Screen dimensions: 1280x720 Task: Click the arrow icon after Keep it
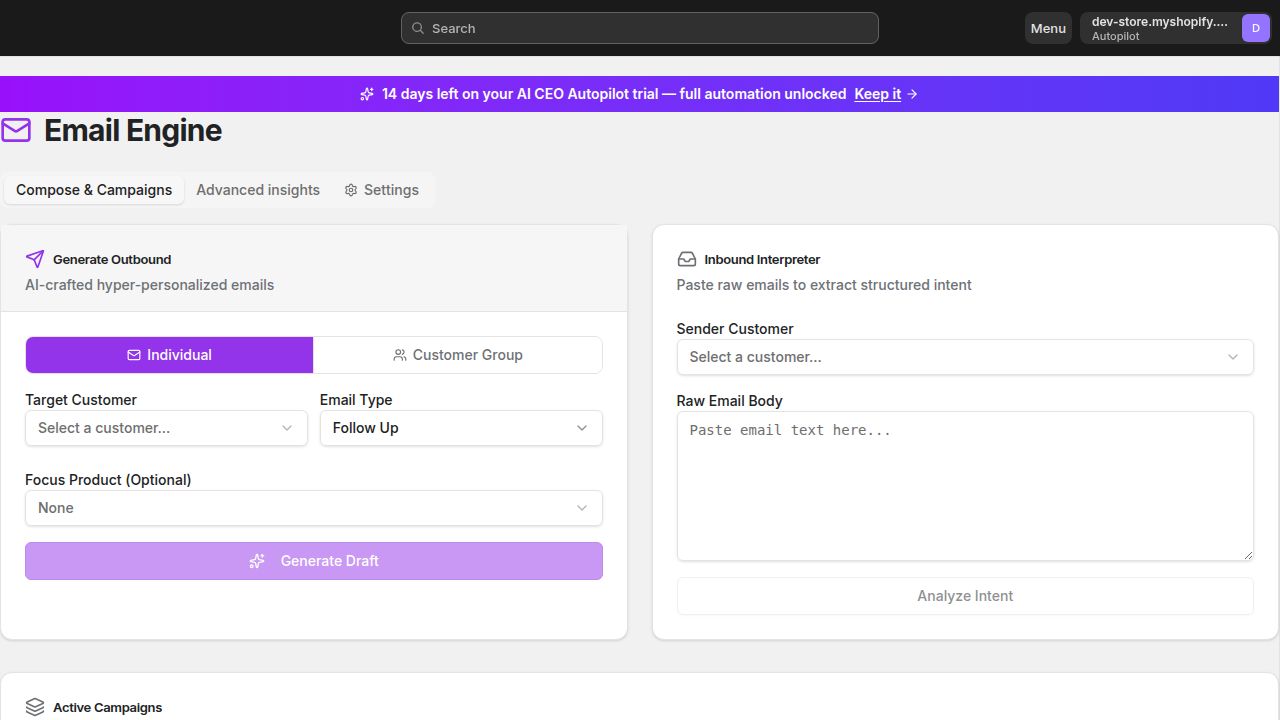912,94
